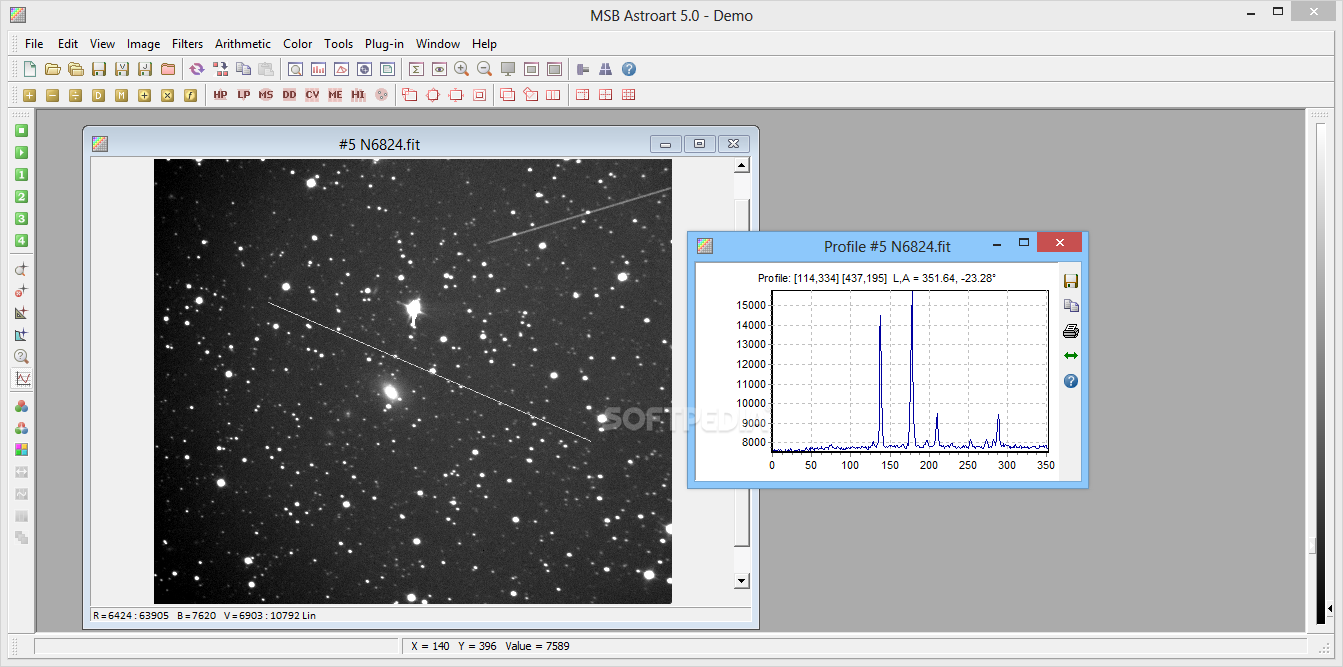This screenshot has height=667, width=1343.
Task: Open the Tools menu
Action: click(x=339, y=44)
